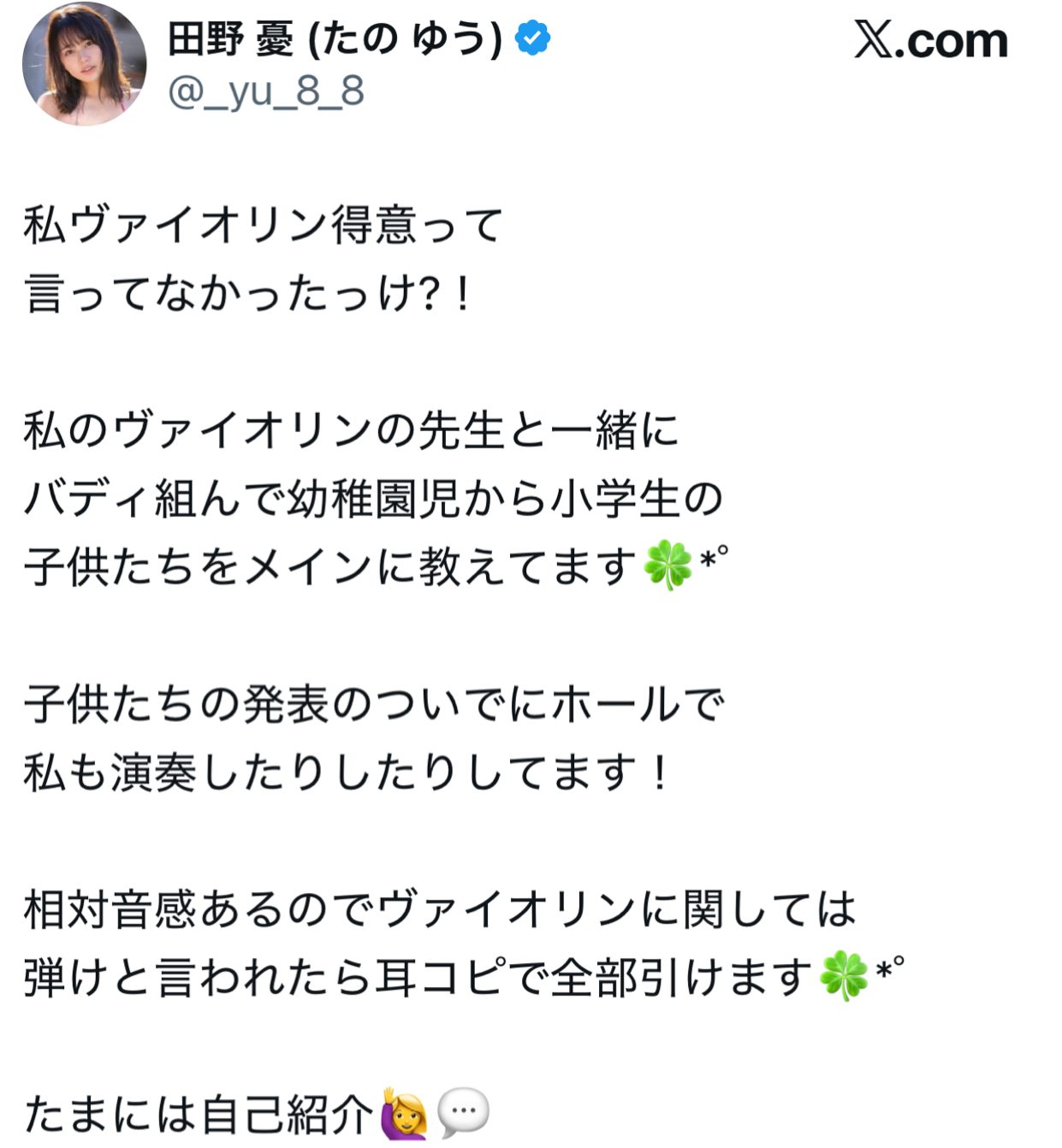Screen dimensions: 1062x1148
Task: Open the @_yu_8_8 handle link
Action: click(266, 92)
